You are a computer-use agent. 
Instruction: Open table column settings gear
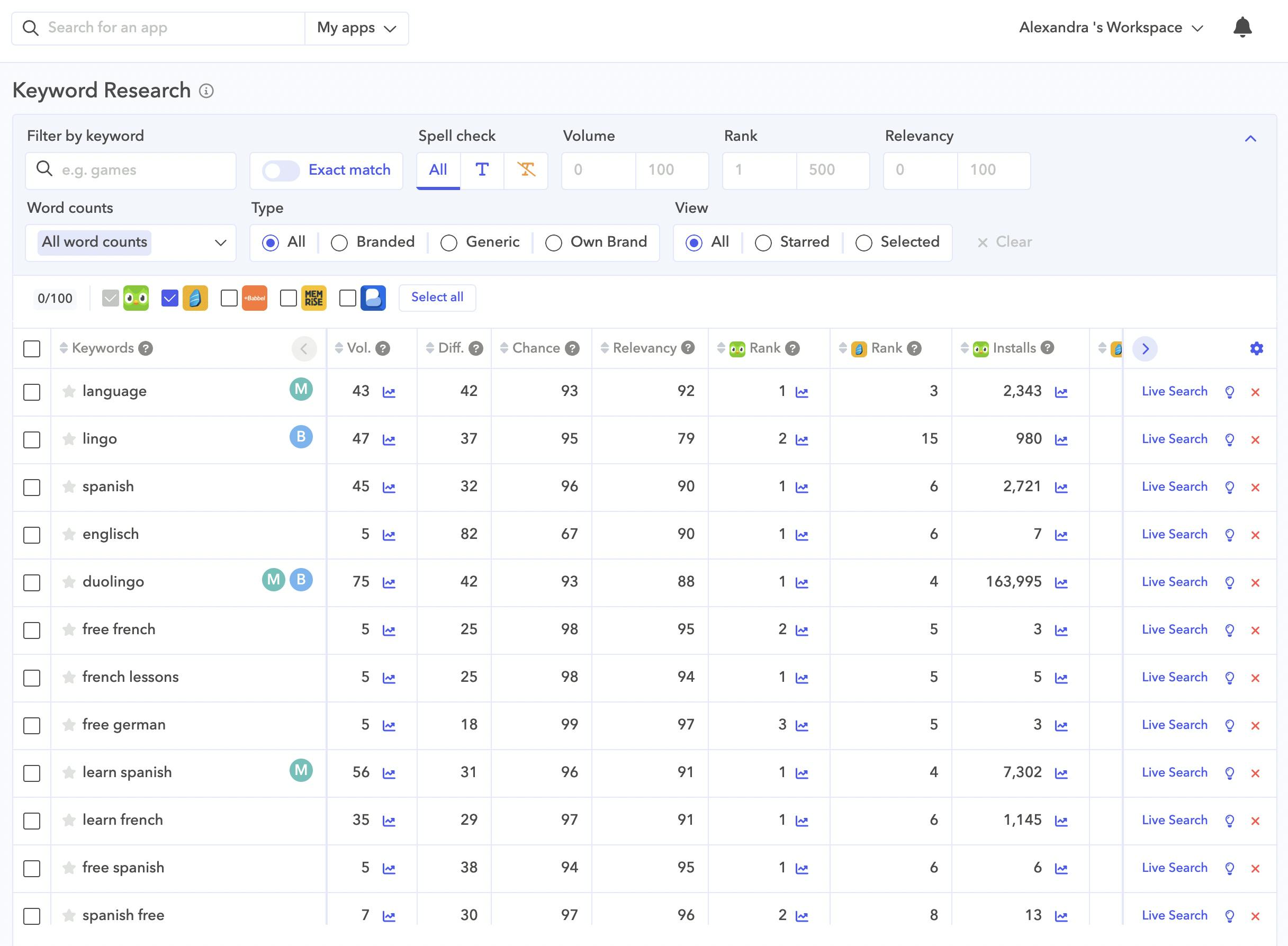tap(1256, 349)
